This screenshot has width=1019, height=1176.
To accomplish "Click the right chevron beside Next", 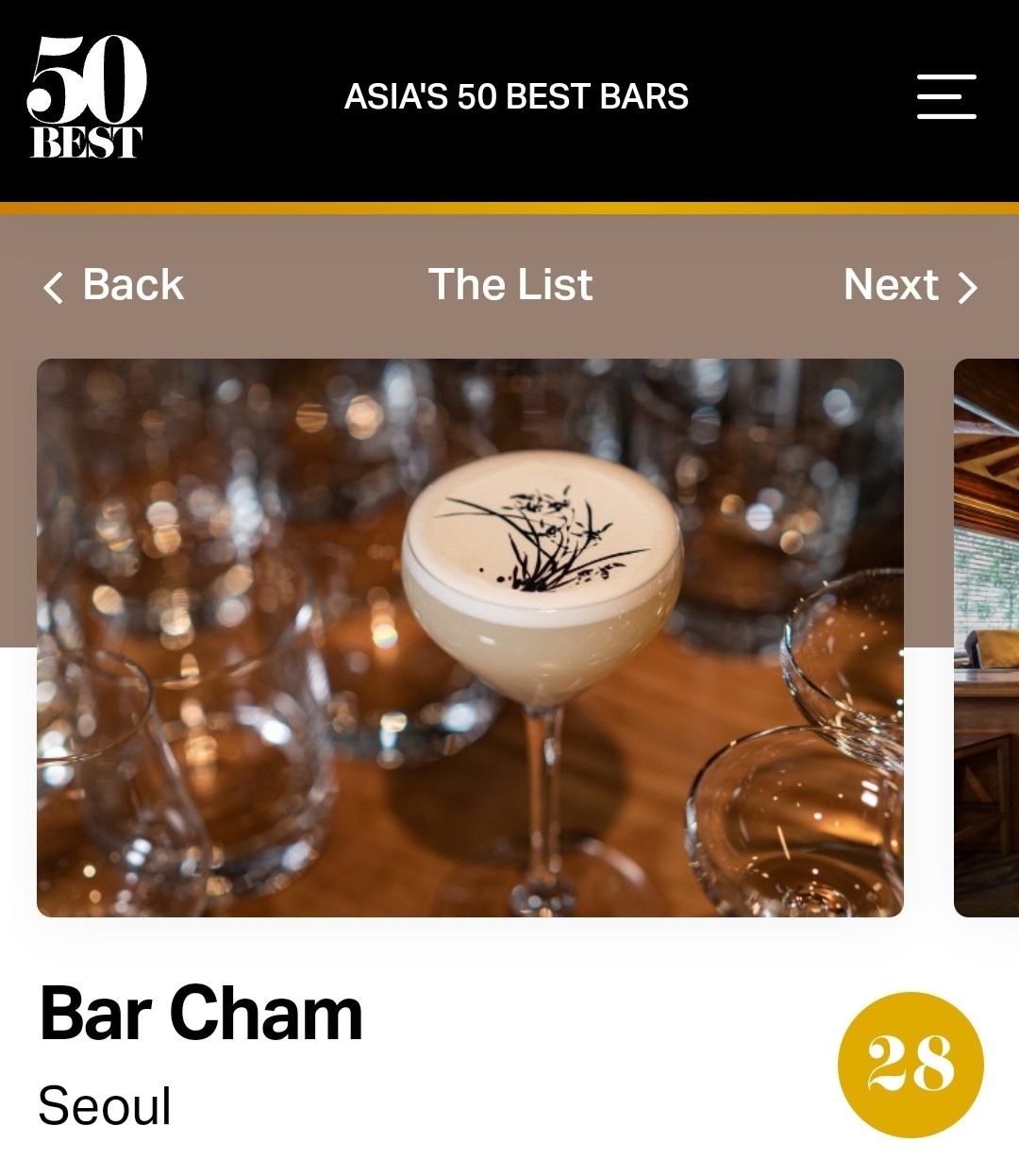I will click(x=968, y=287).
